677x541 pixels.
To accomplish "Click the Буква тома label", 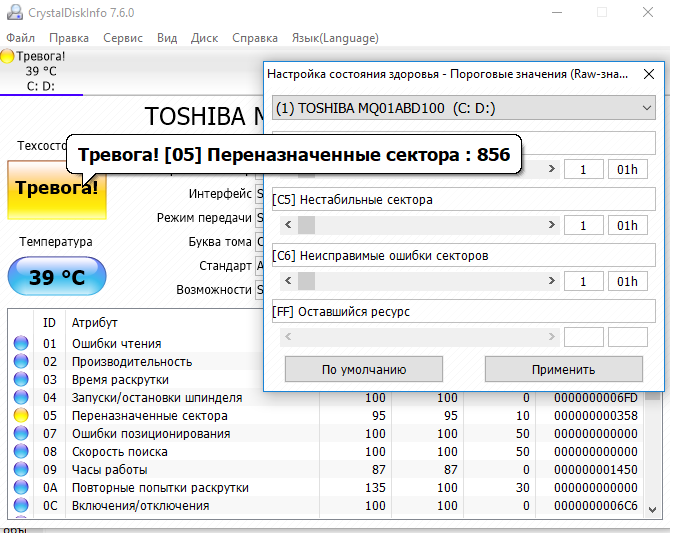I will [220, 241].
